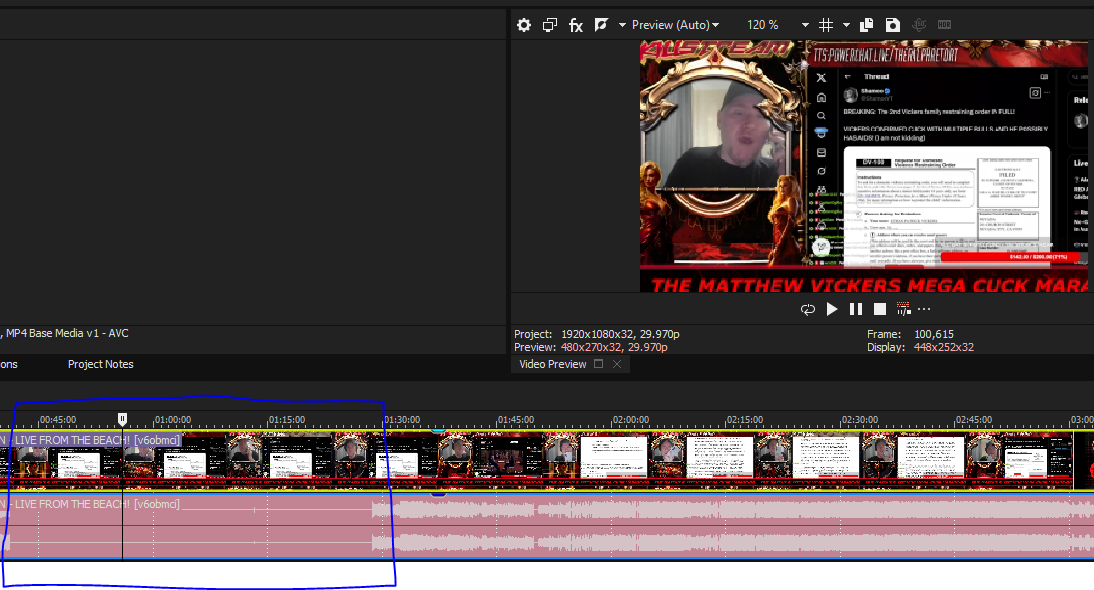Expand split screen view options arrow
Viewport: 1094px width, 590px height.
tap(622, 25)
